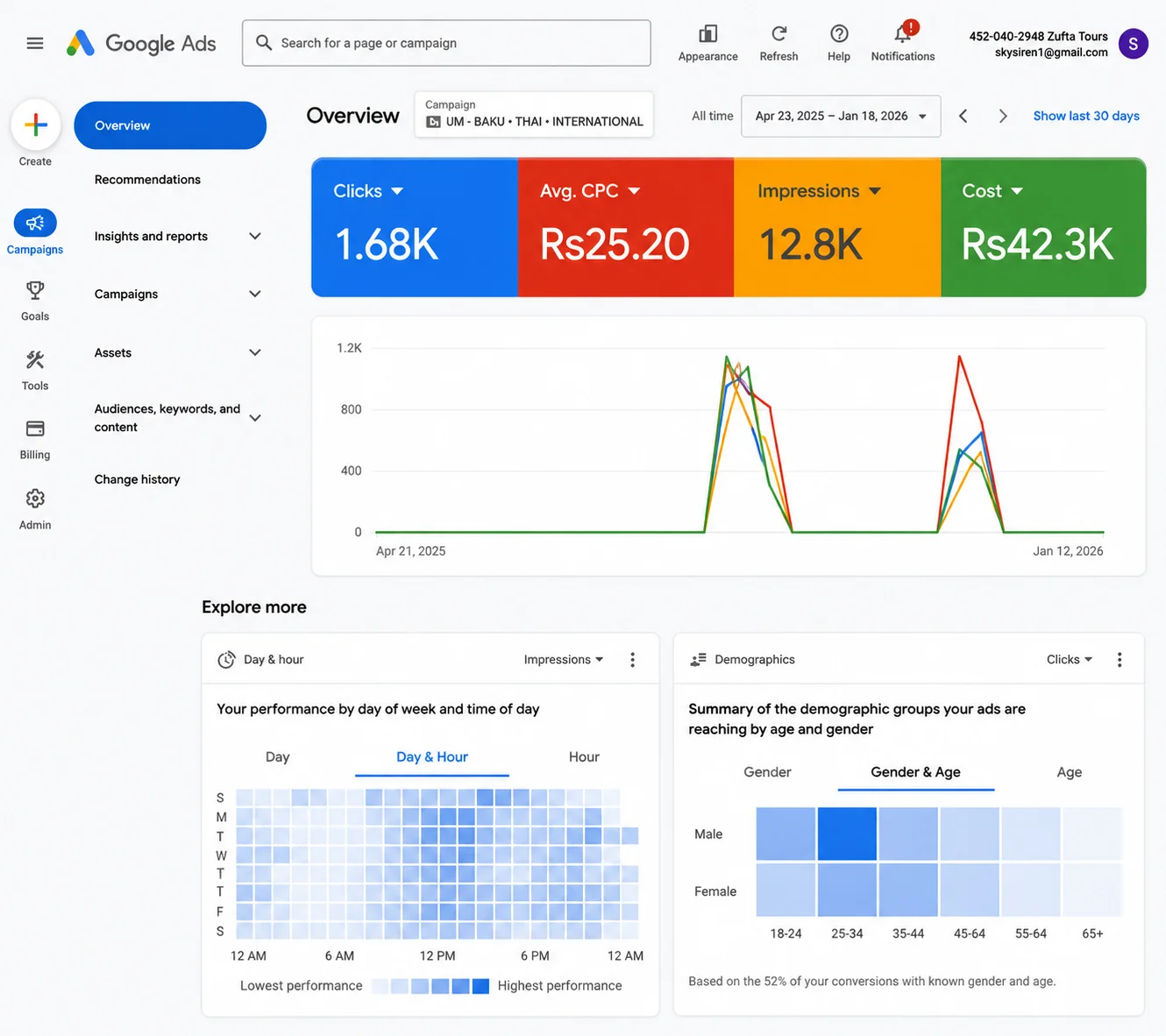The height and width of the screenshot is (1036, 1166).
Task: Open Change history page
Action: click(137, 479)
